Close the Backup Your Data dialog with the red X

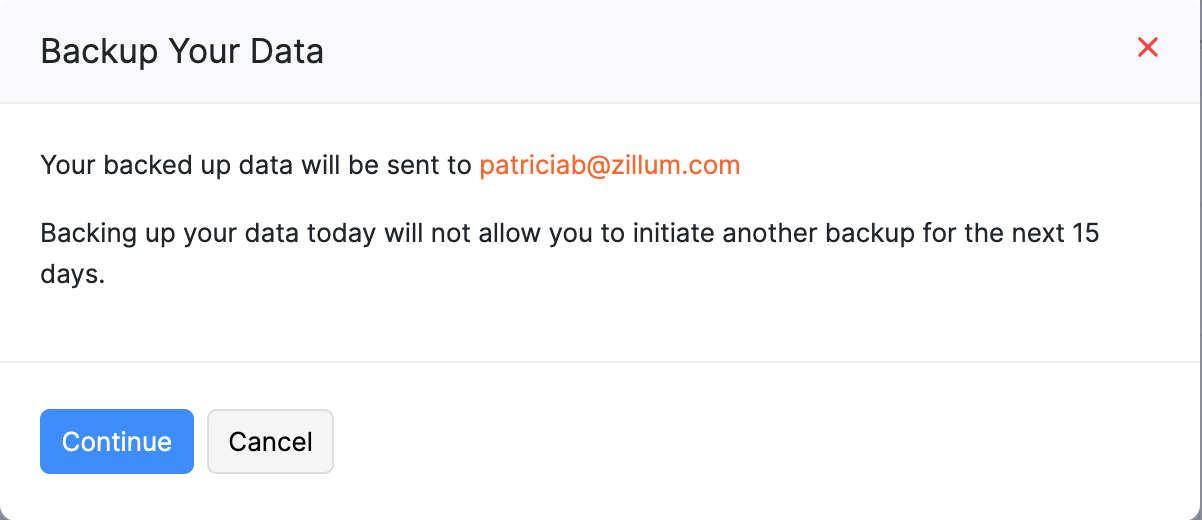point(1147,47)
